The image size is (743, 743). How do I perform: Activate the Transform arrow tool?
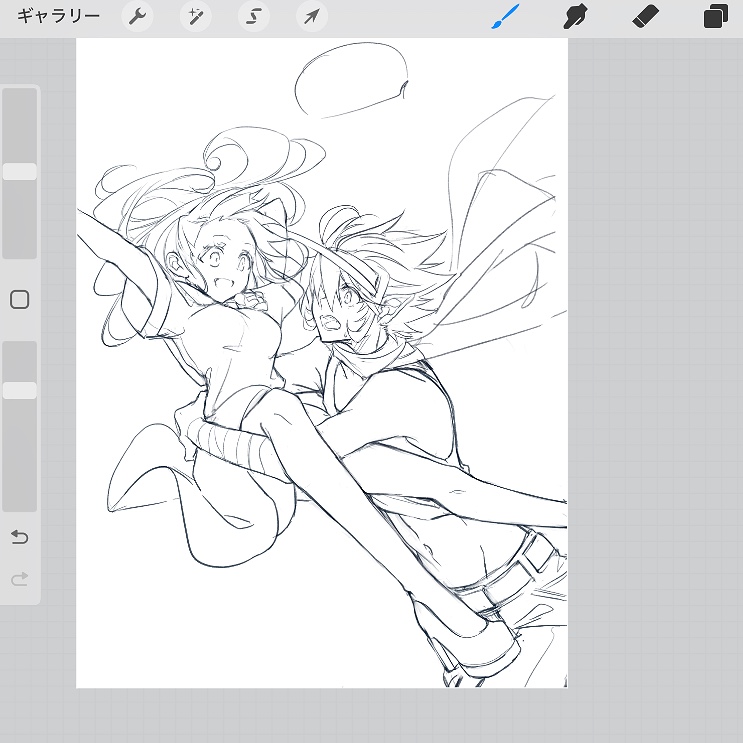click(x=312, y=17)
